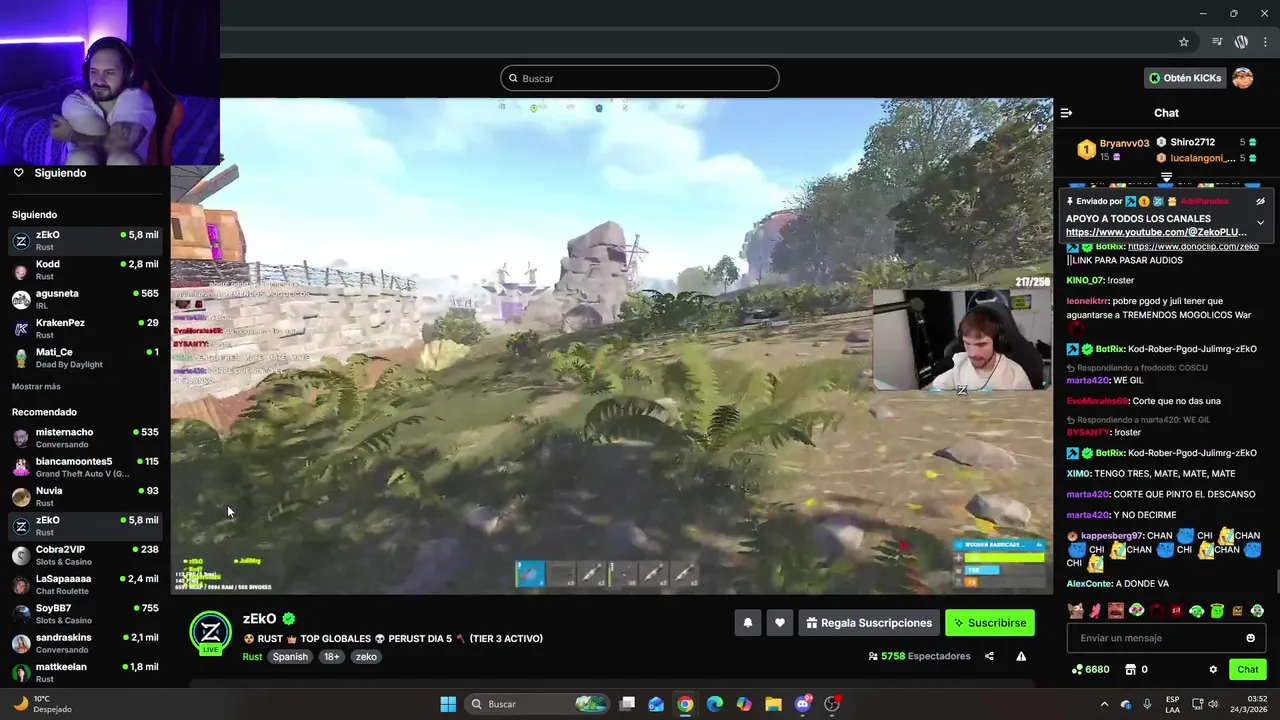Click the Obtén KICKs button

(x=1184, y=78)
